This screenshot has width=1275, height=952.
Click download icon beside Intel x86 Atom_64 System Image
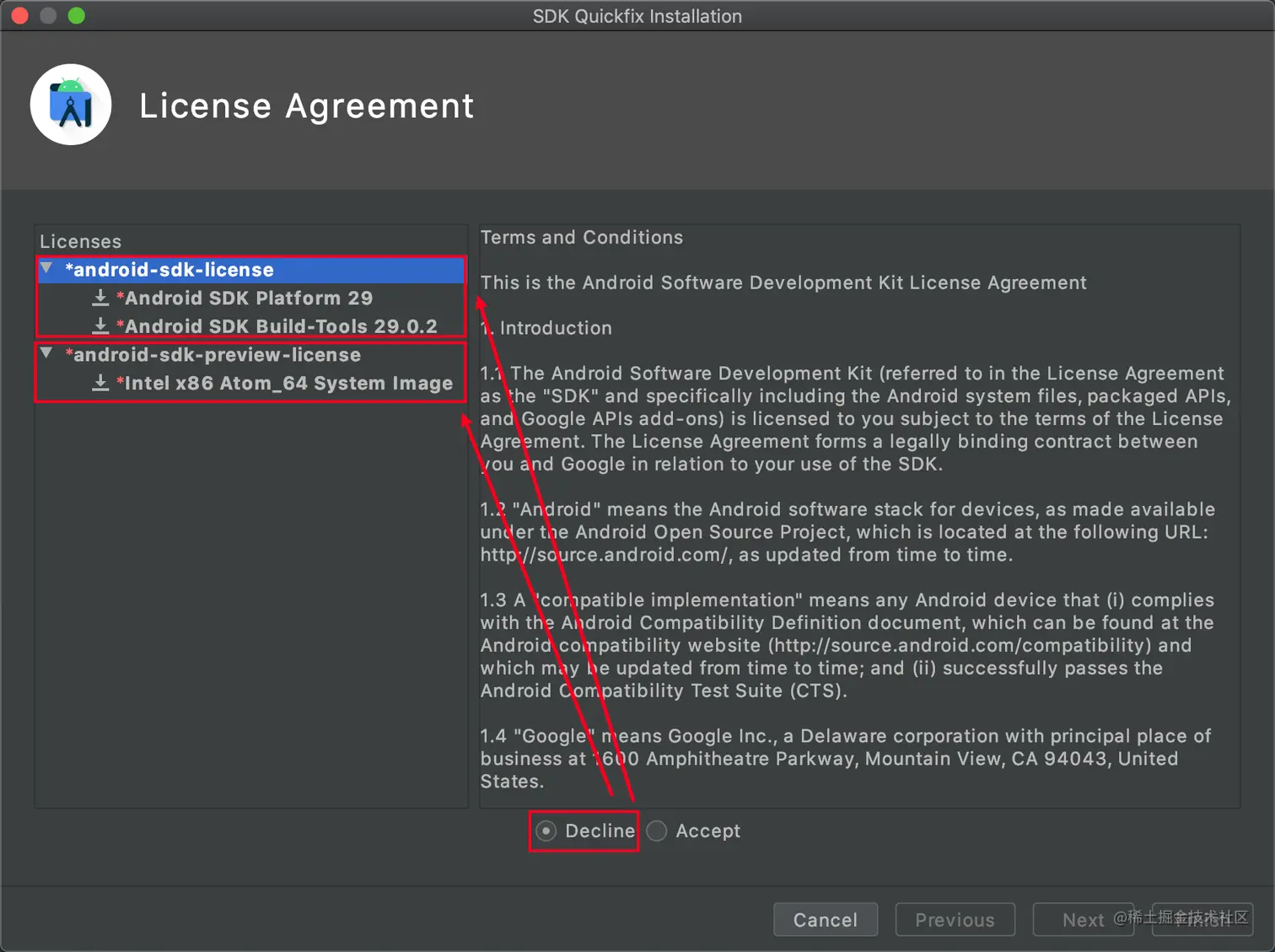(x=100, y=383)
